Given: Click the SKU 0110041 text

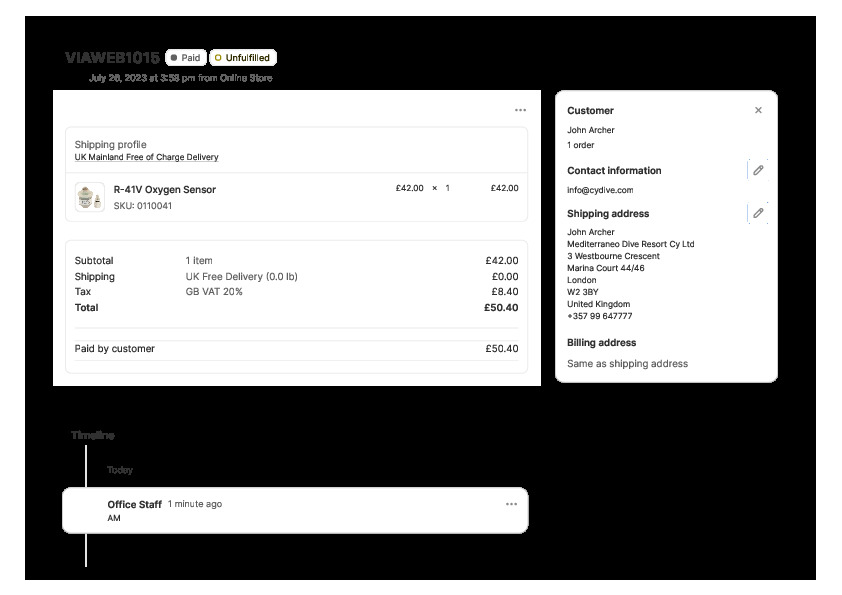Looking at the screenshot, I should 142,206.
